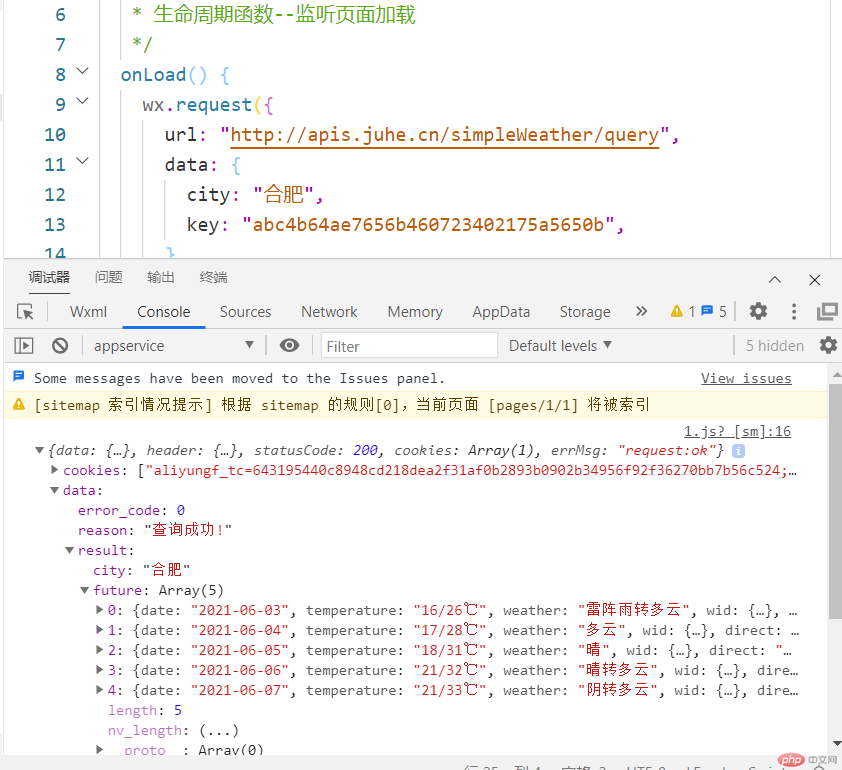Screen dimensions: 842x770
Task: Click the sitemap warning message text
Action: pos(342,404)
